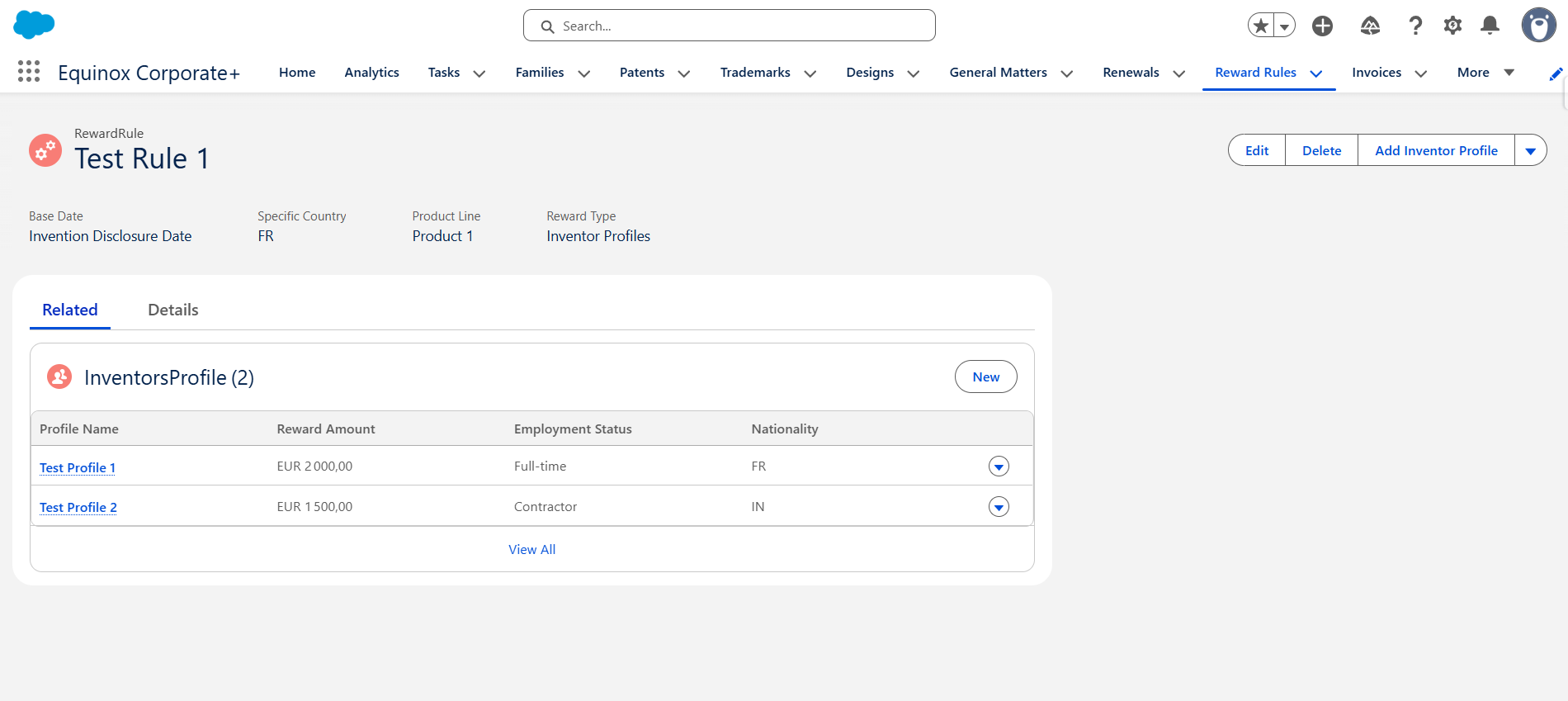
Task: Show more record actions dropdown
Action: [1530, 150]
